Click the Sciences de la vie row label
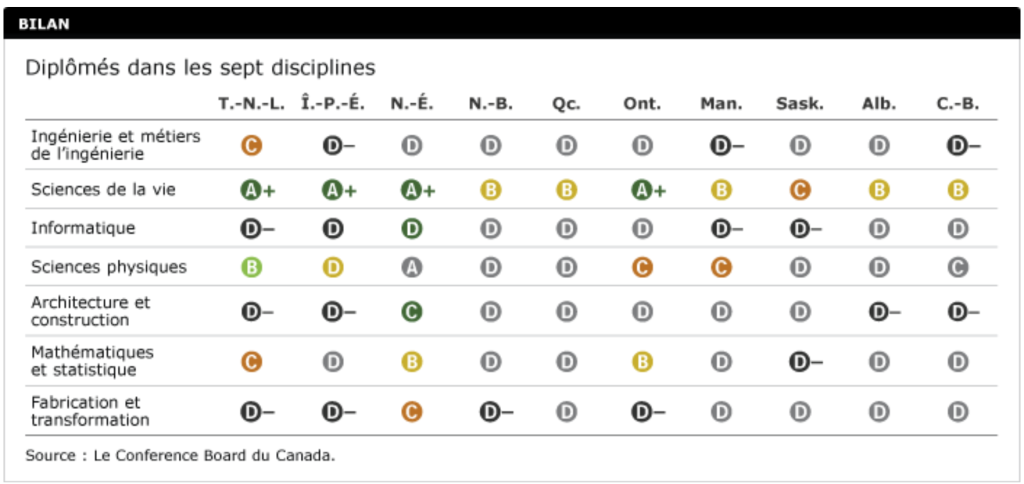The image size is (1024, 484). (103, 190)
